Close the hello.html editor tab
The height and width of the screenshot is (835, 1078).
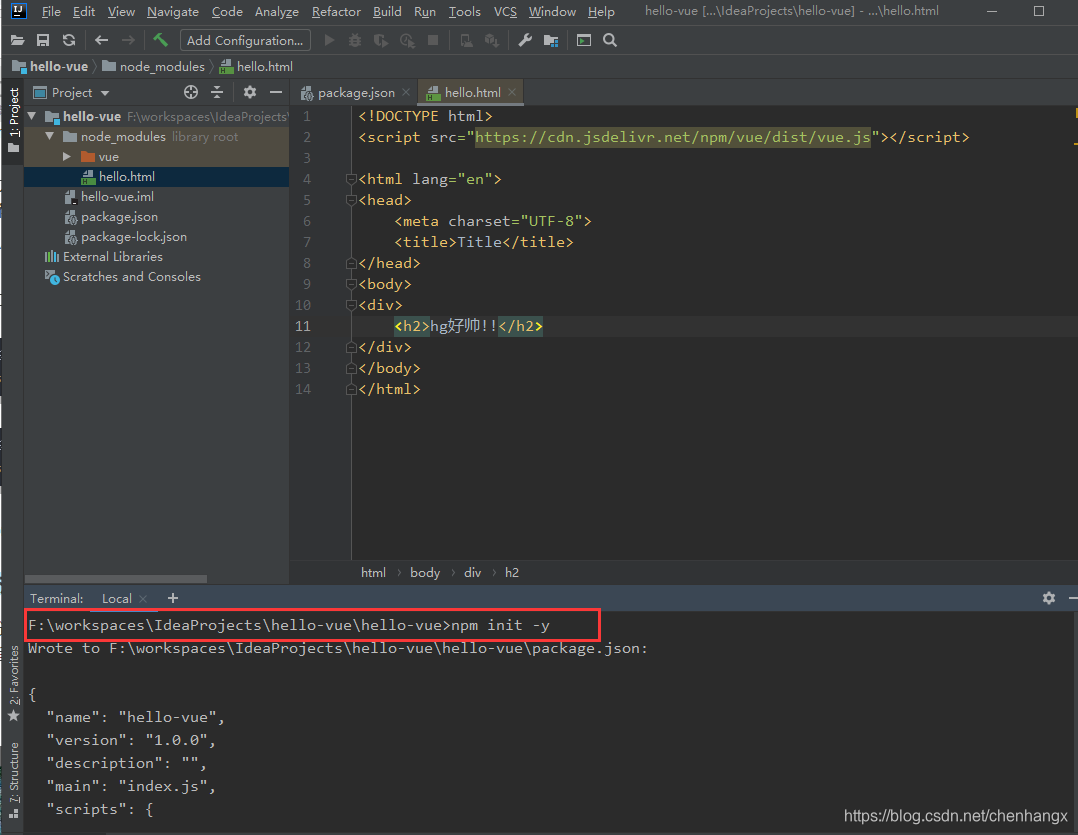tap(512, 92)
